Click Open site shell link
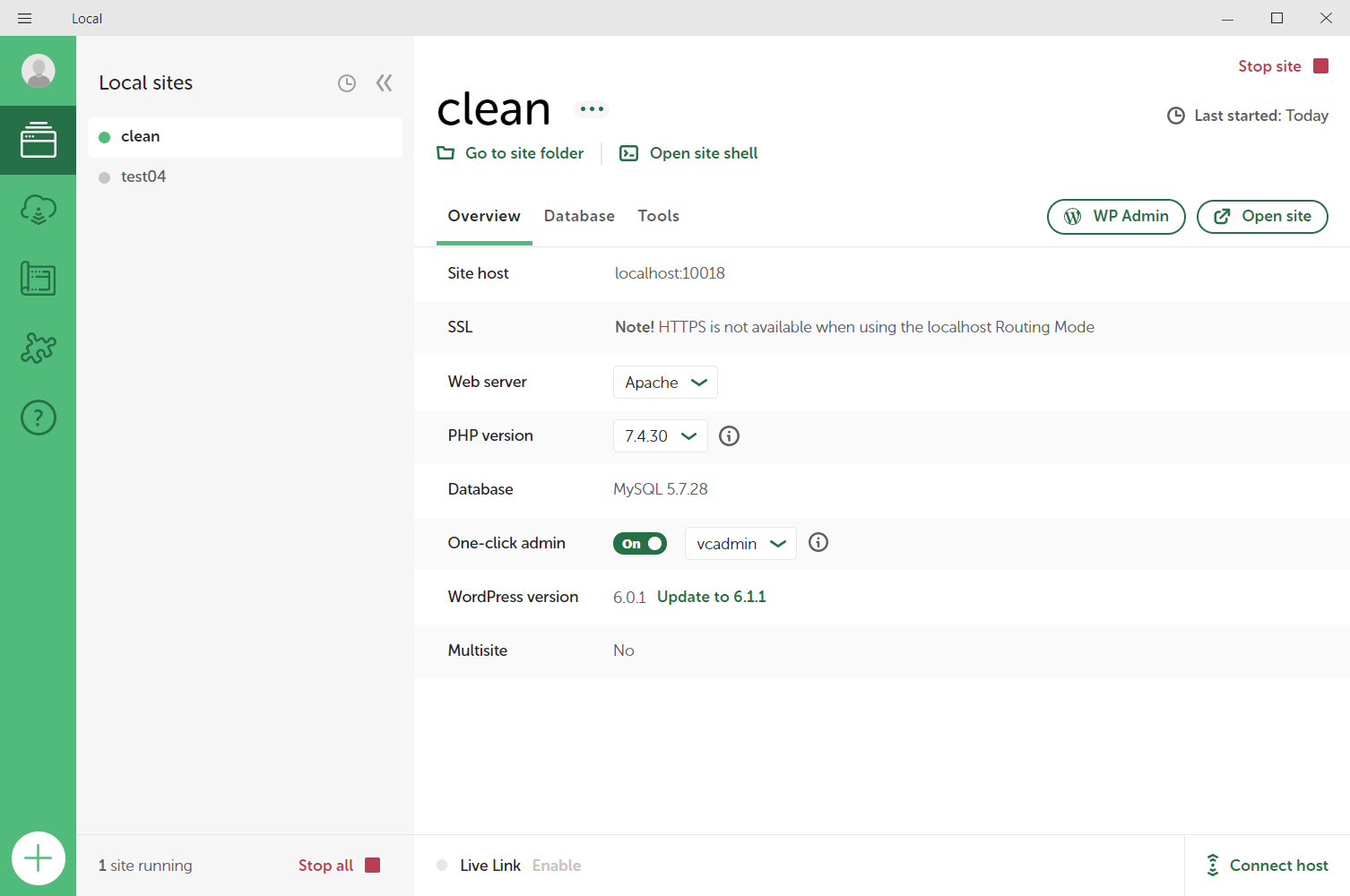 (688, 153)
